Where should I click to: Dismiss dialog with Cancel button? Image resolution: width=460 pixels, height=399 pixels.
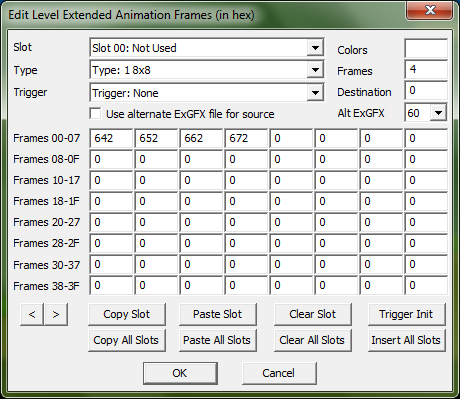[279, 373]
